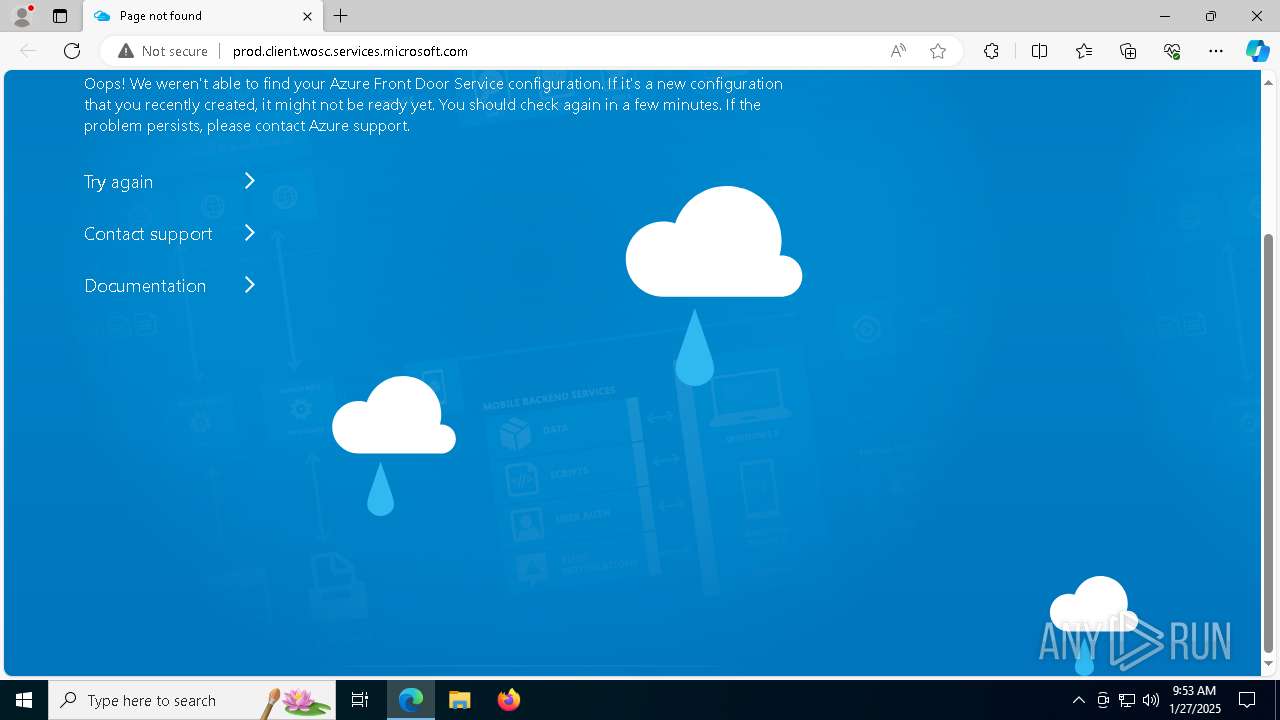This screenshot has height=720, width=1280.
Task: Open Settings and more menu
Action: 1216,51
